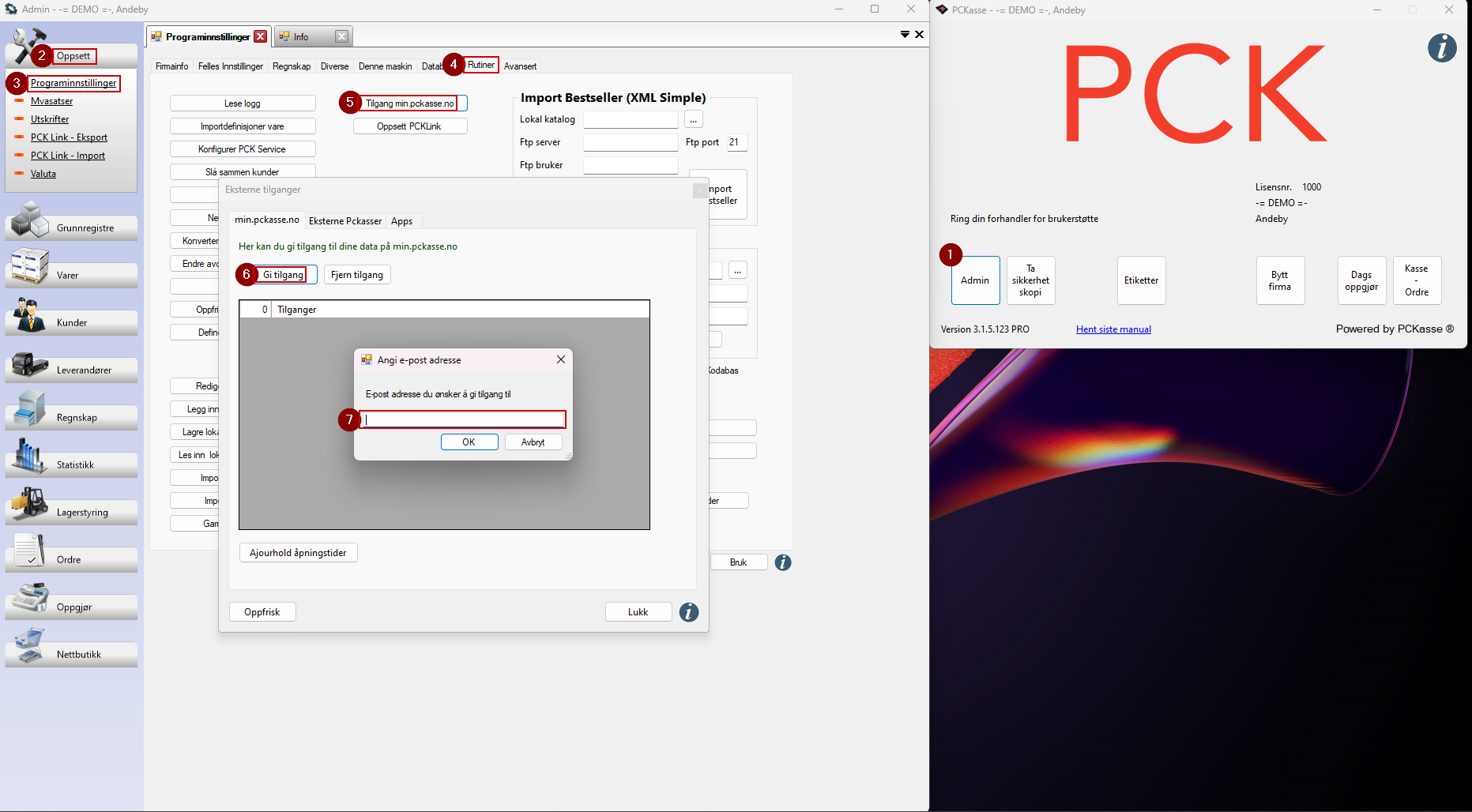Screen dimensions: 1472x812
Task: Click info icon in PCKasse window
Action: pyautogui.click(x=1441, y=48)
